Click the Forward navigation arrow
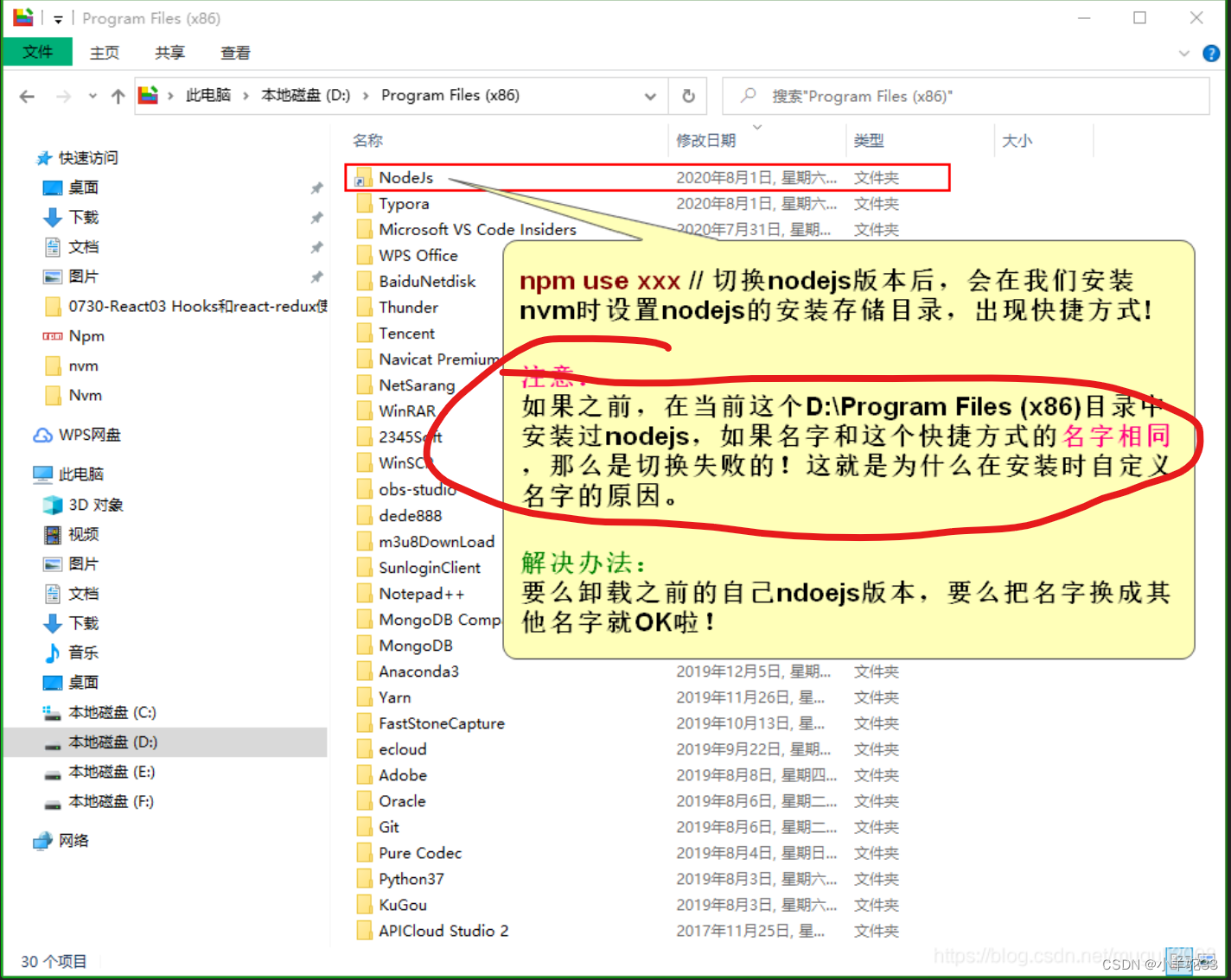This screenshot has height=980, width=1231. click(63, 96)
